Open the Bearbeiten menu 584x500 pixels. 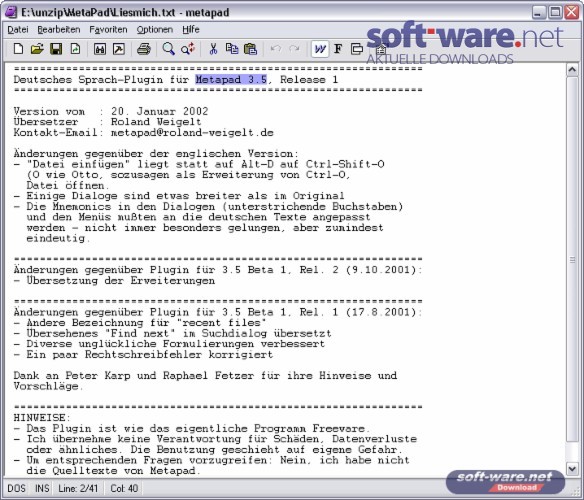(59, 29)
